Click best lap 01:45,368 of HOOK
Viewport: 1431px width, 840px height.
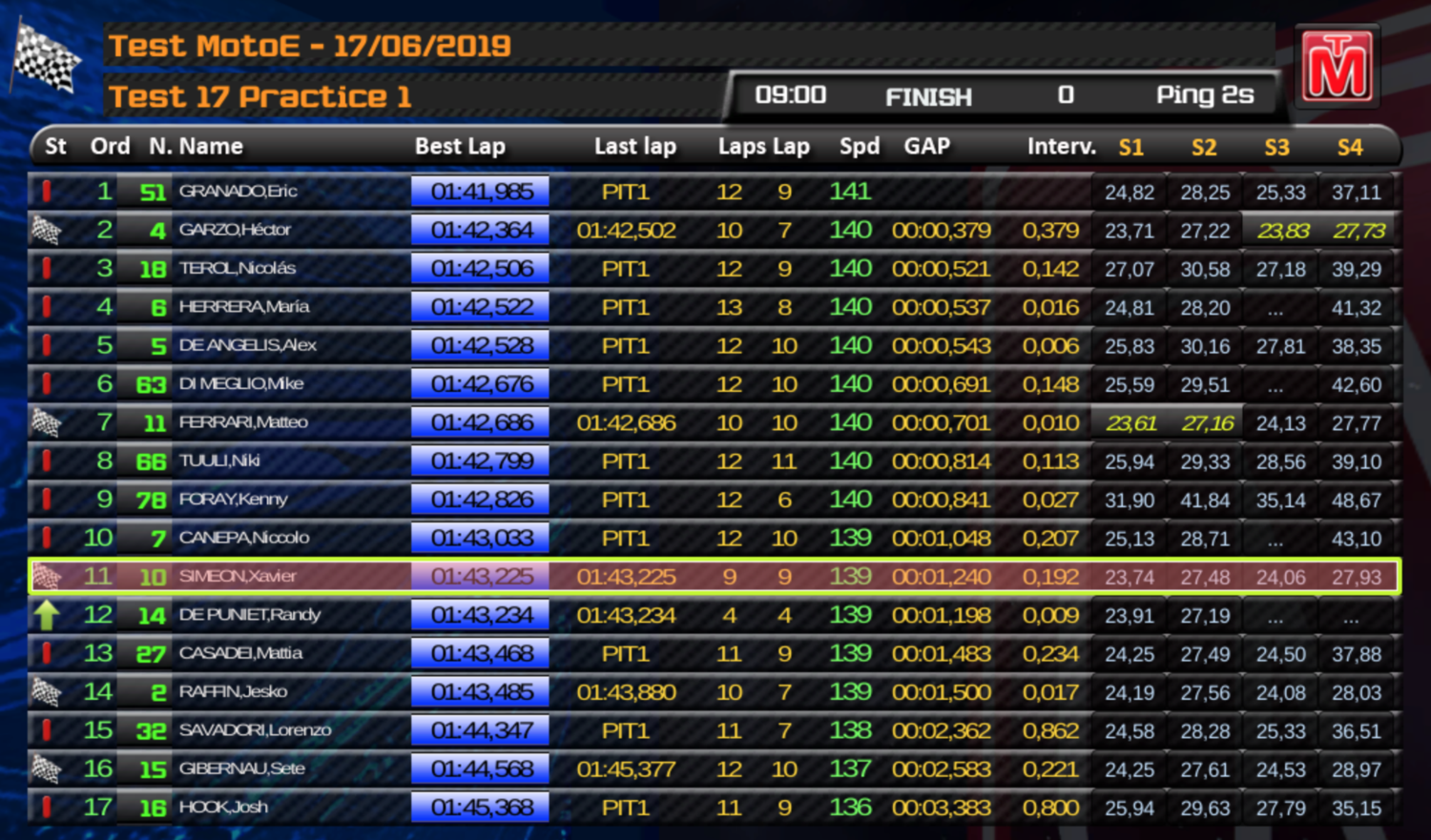click(x=481, y=808)
